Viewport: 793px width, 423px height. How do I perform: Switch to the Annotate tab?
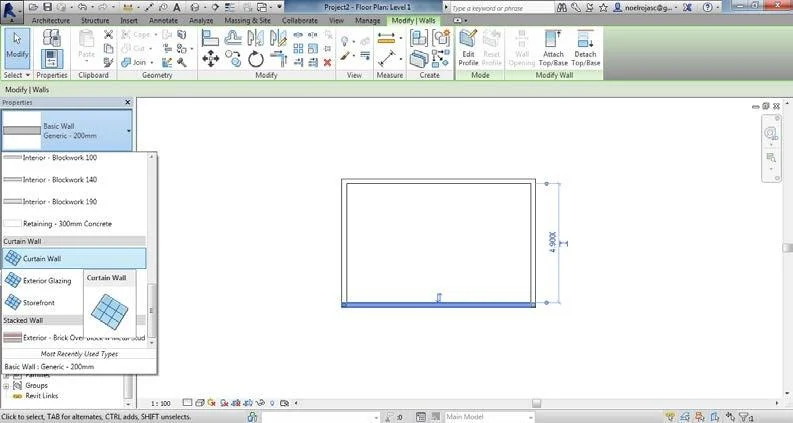coord(163,21)
